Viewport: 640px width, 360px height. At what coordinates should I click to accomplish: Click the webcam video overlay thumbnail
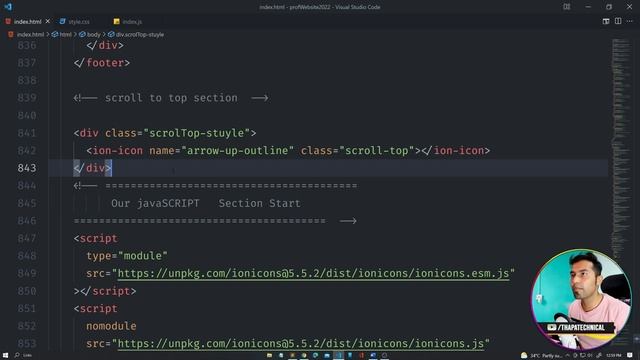coord(581,299)
